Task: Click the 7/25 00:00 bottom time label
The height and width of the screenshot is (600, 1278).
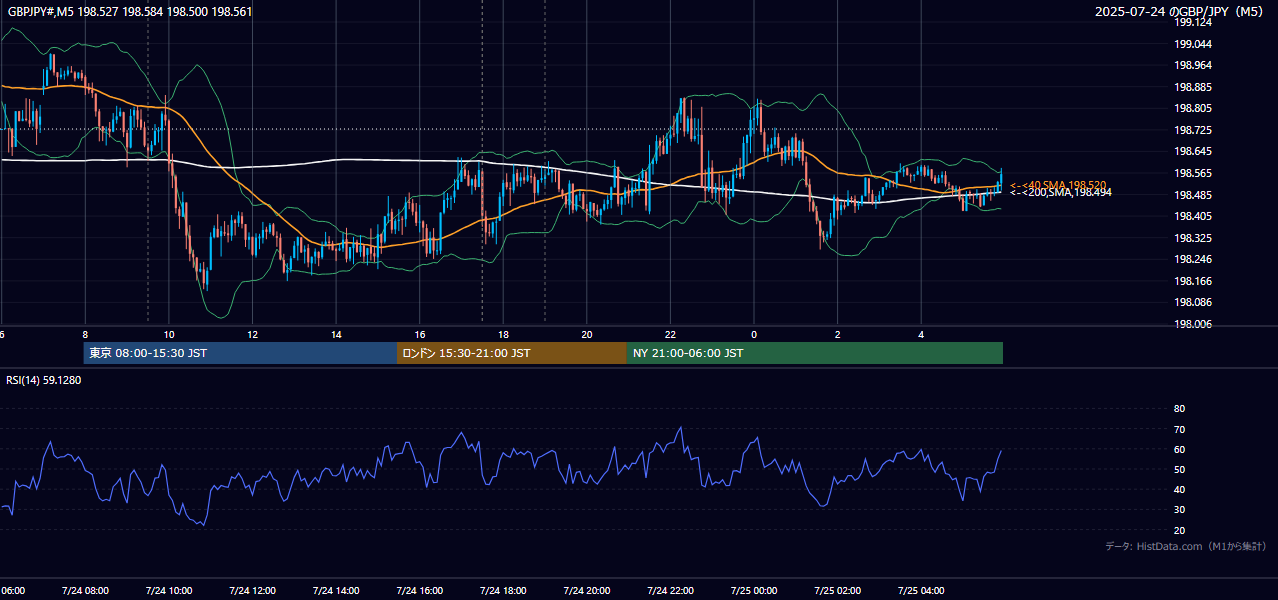Action: tap(753, 591)
